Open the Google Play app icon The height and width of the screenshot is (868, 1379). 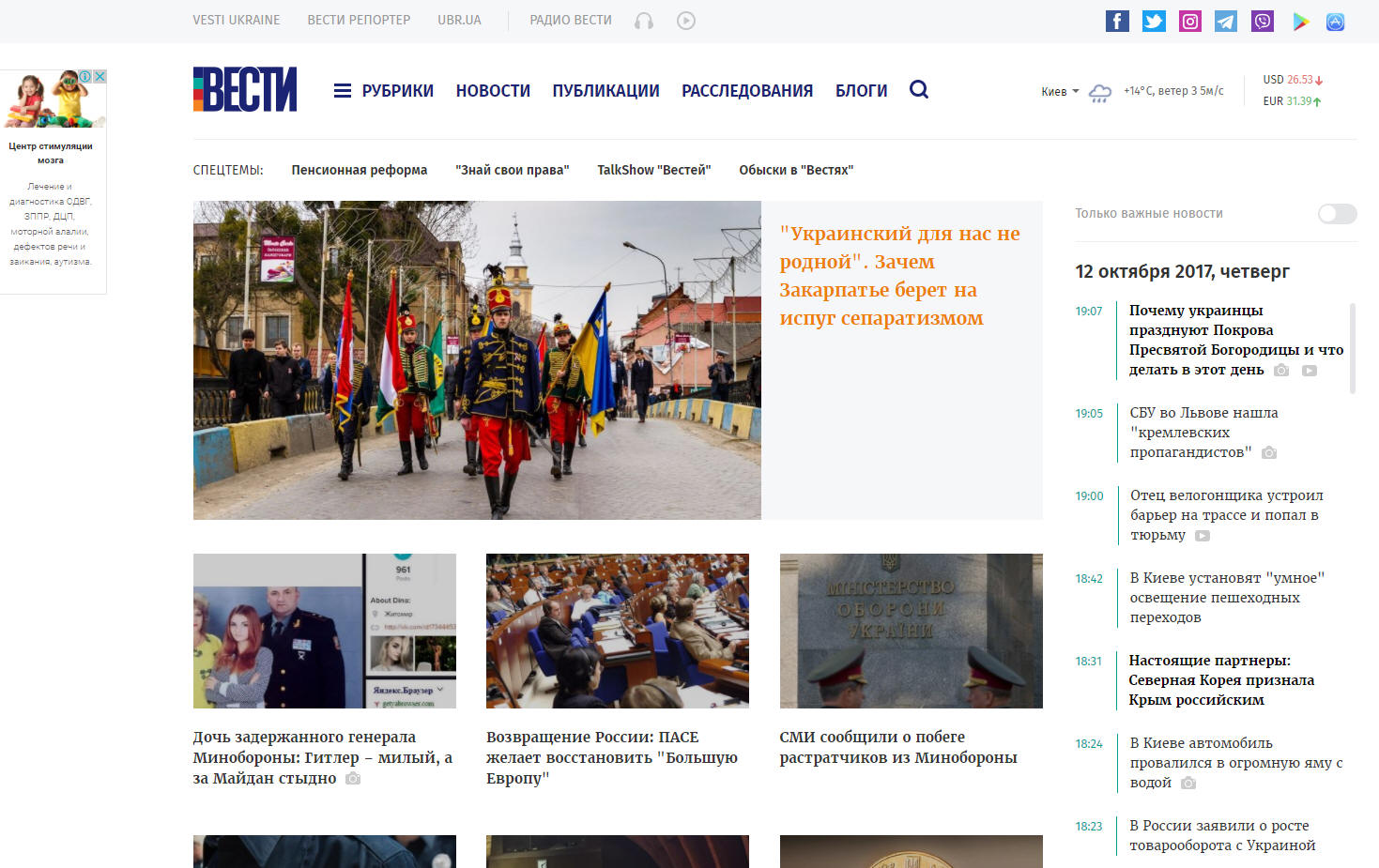click(1300, 21)
